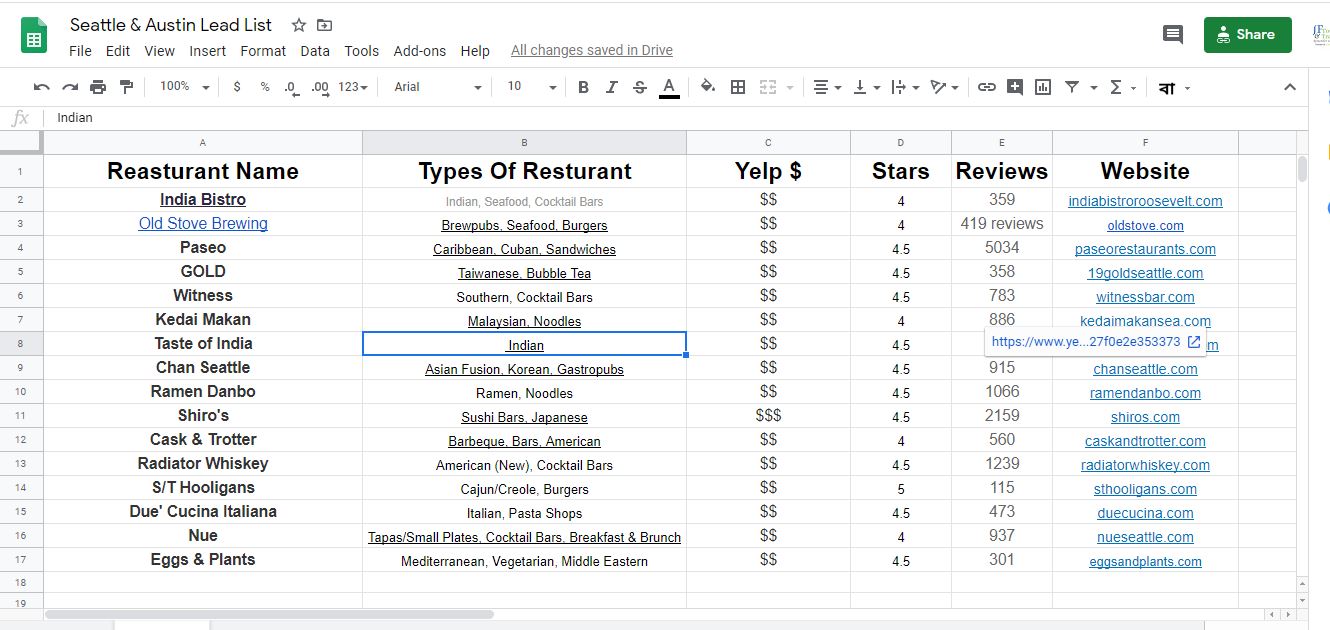Image resolution: width=1330 pixels, height=630 pixels.
Task: Click the Insert link icon
Action: pyautogui.click(x=986, y=87)
